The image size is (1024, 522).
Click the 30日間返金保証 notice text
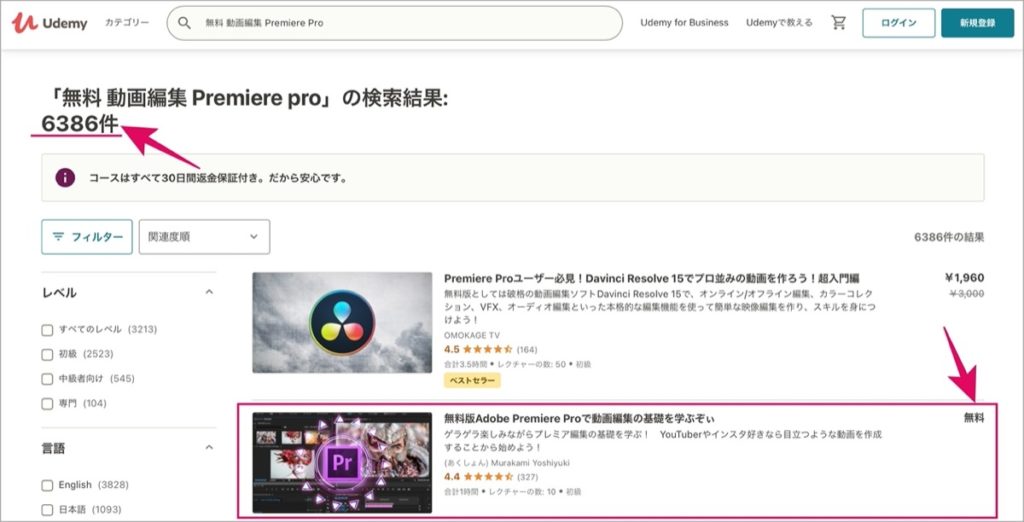218,178
